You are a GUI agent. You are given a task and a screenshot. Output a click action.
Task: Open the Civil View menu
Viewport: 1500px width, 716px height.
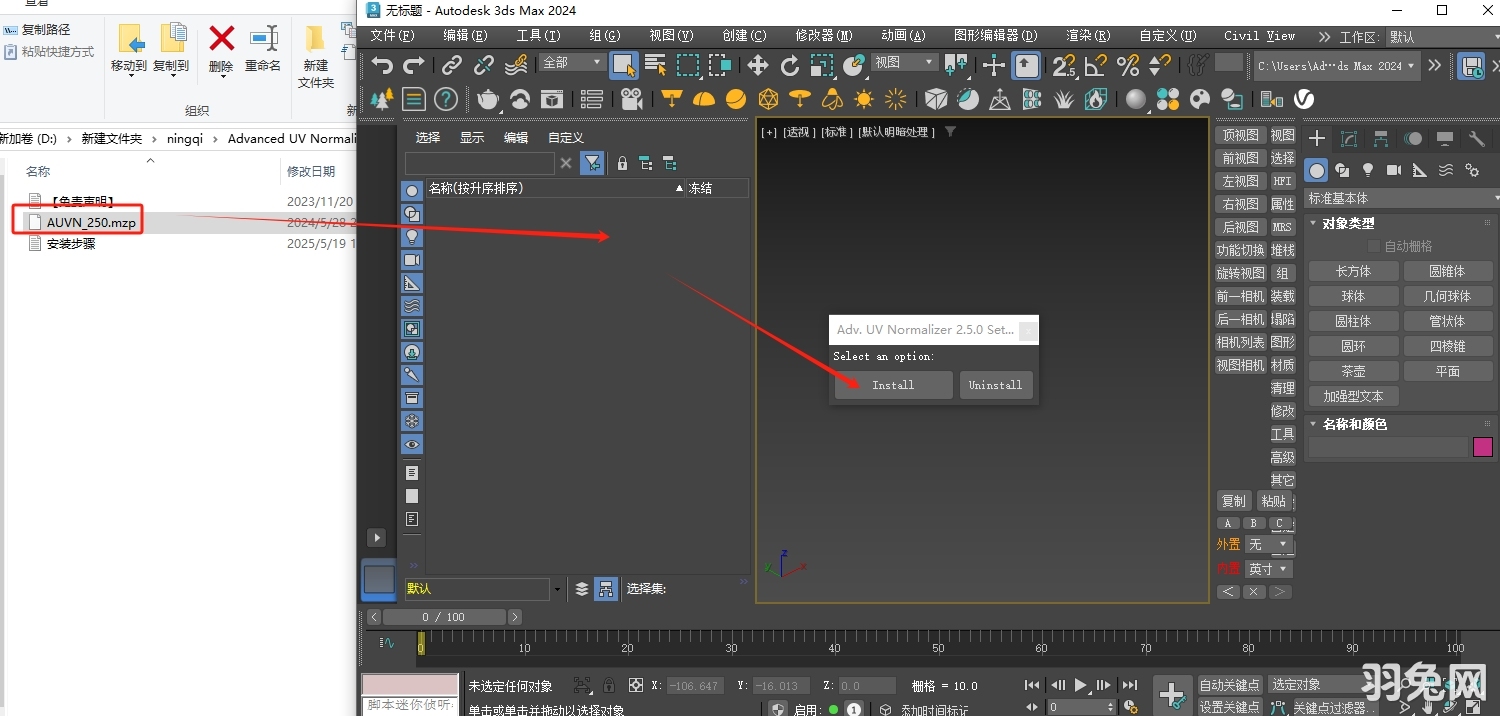[x=1257, y=36]
